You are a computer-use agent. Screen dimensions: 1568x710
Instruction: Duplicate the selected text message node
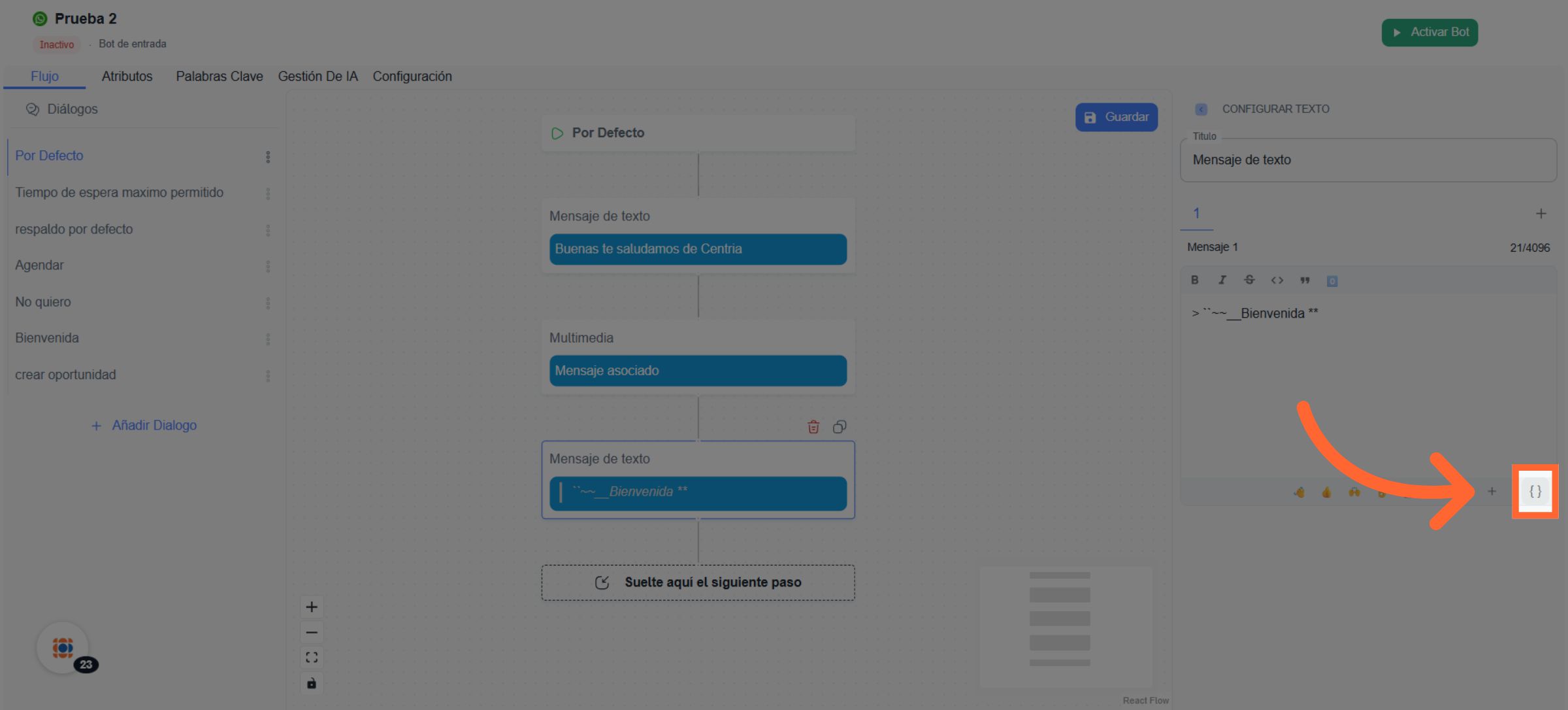(x=840, y=427)
